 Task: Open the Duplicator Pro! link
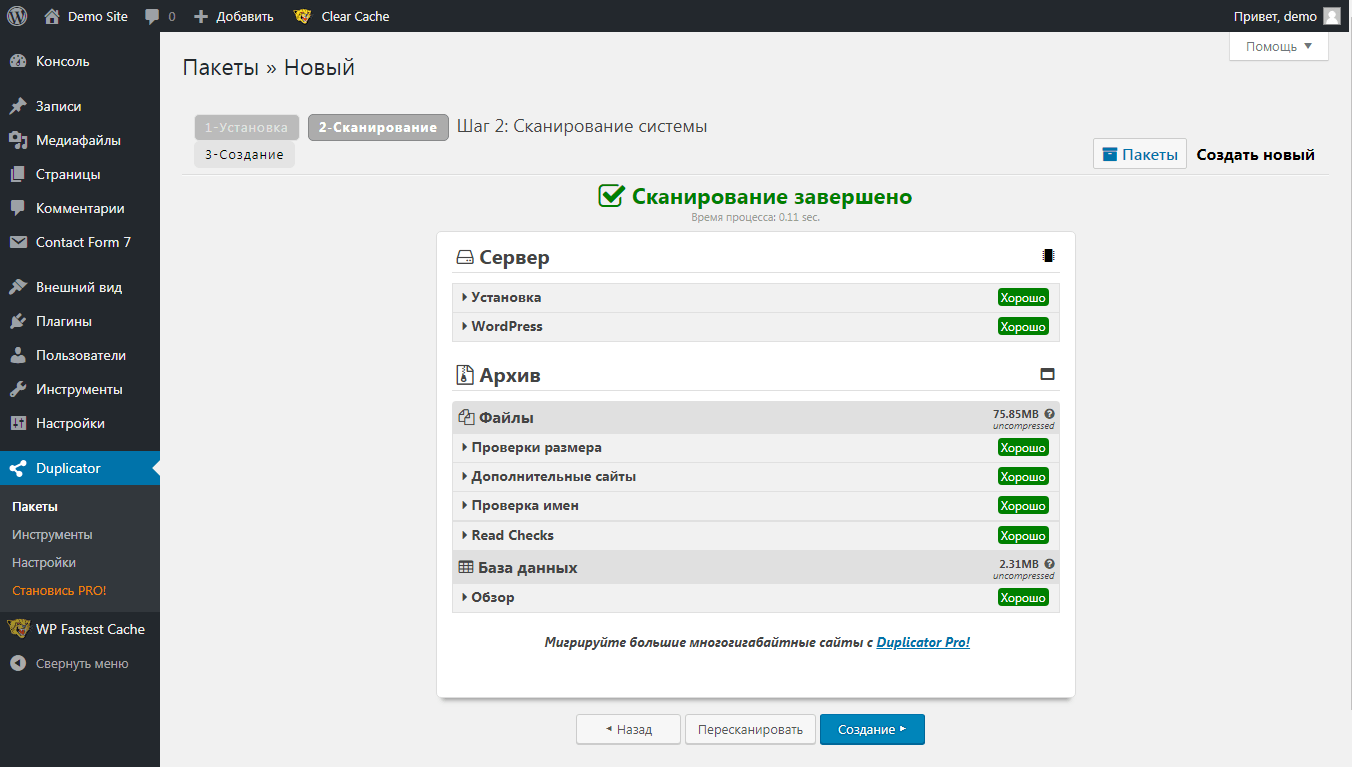[923, 642]
